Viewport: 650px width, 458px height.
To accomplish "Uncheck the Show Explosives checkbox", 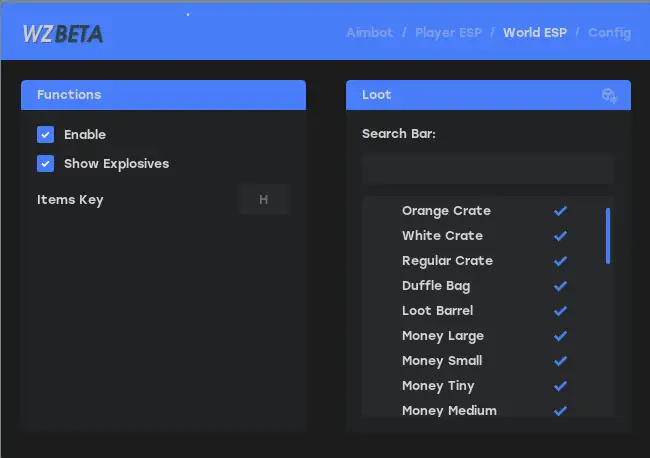I will click(46, 164).
